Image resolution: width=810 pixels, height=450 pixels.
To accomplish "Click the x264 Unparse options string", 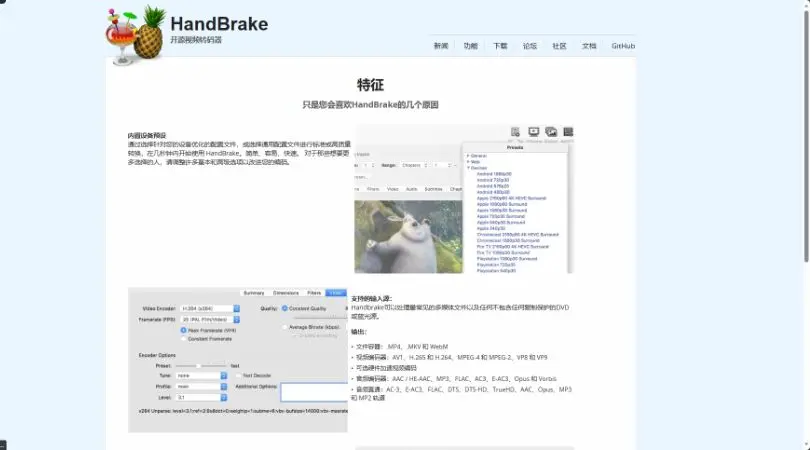I will [x=243, y=411].
